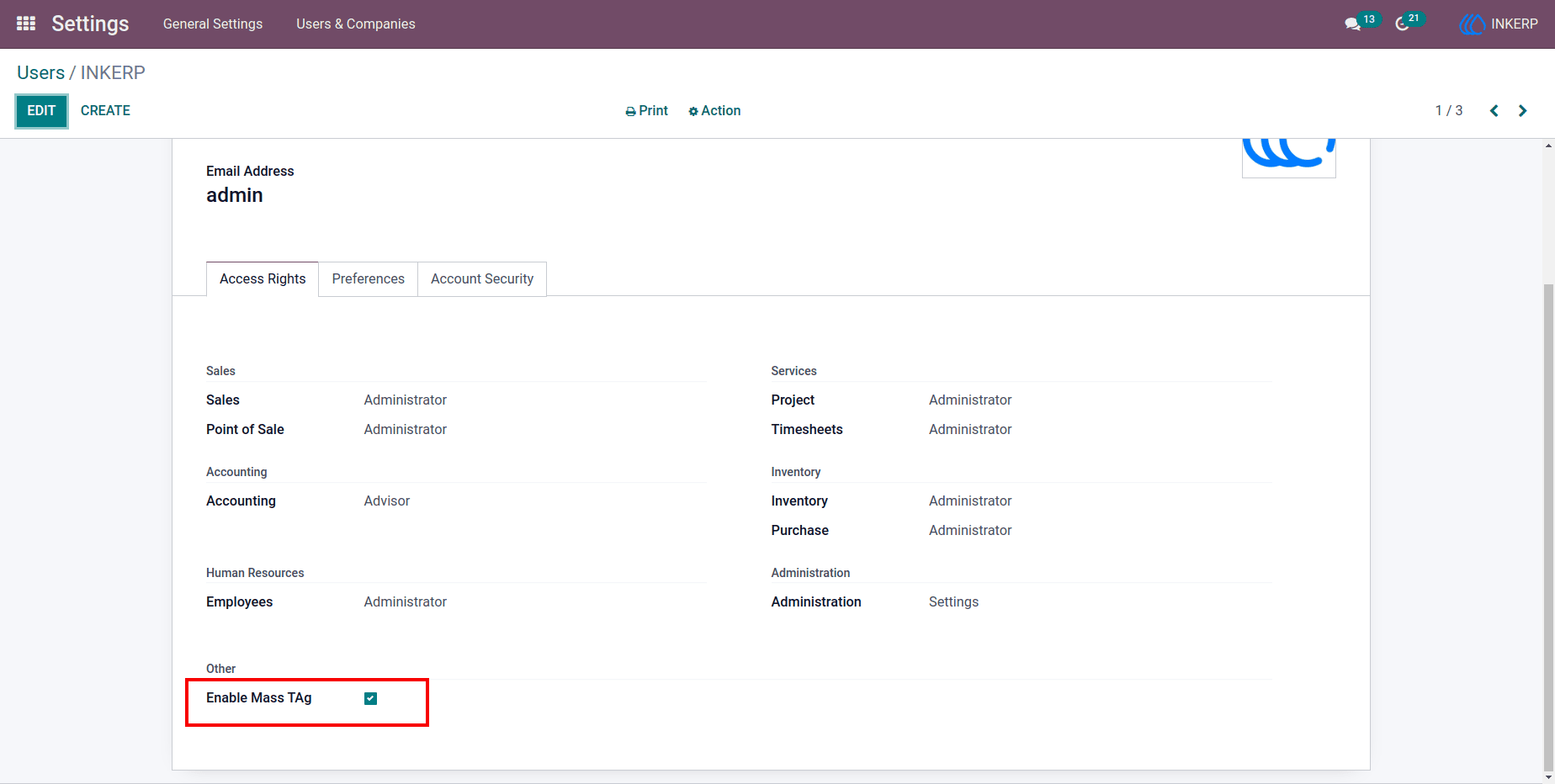Click the CREATE button

tap(105, 111)
